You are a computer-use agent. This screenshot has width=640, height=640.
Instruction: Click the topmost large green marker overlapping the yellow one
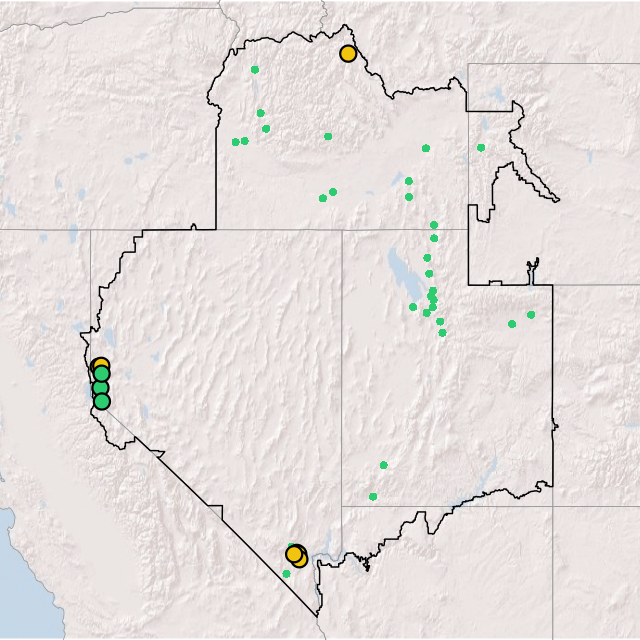tap(102, 373)
